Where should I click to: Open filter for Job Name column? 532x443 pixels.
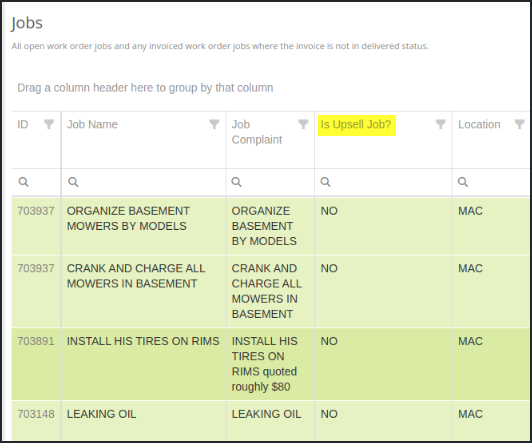pos(214,124)
